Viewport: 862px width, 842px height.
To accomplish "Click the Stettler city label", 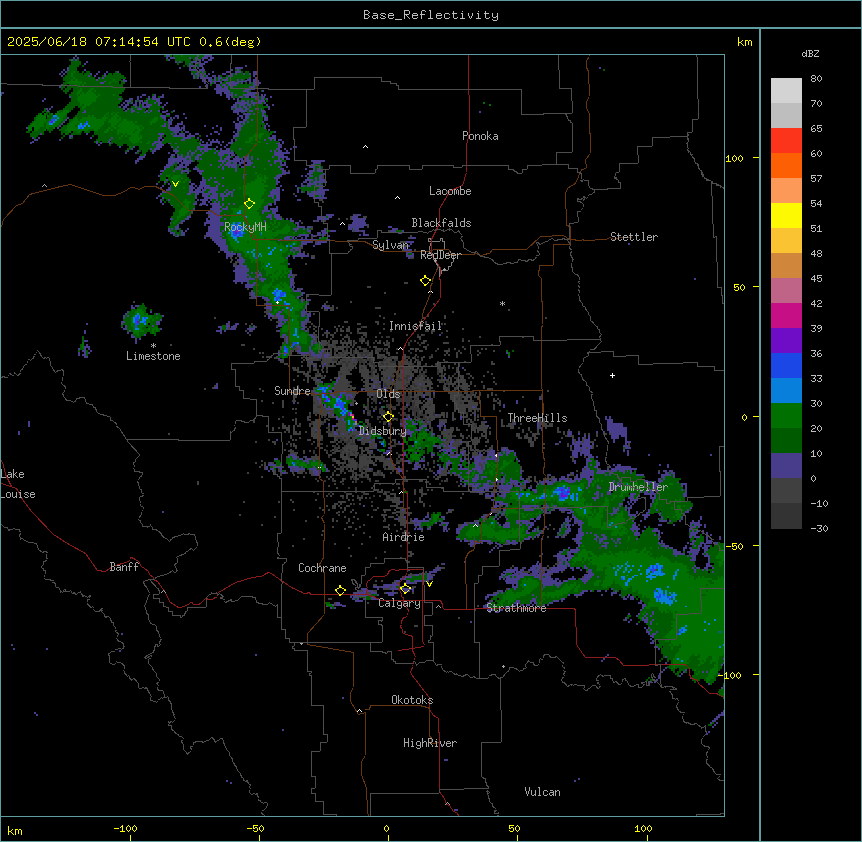I will click(x=634, y=237).
